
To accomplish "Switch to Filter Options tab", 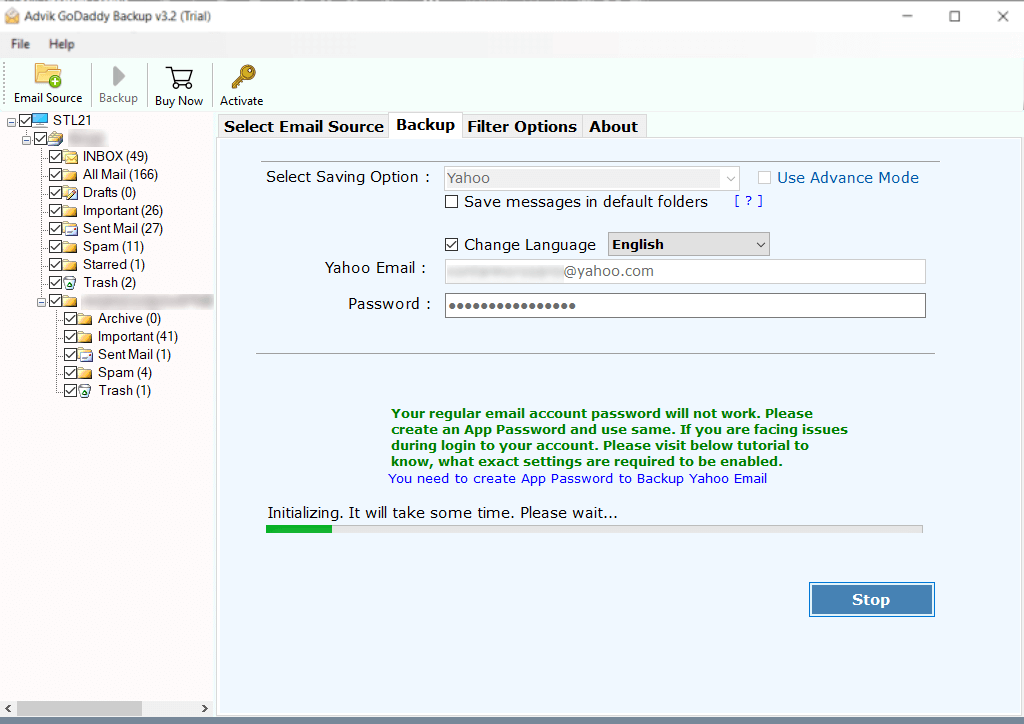I will point(522,126).
